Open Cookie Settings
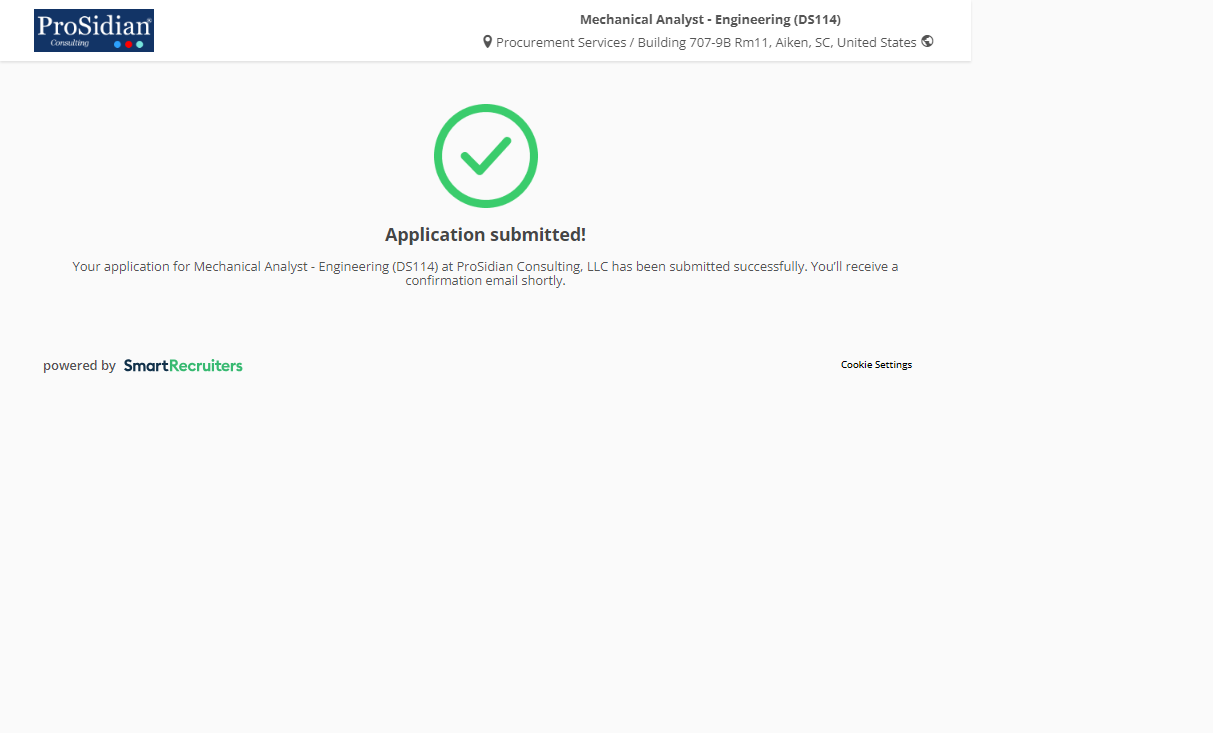Image resolution: width=1213 pixels, height=733 pixels. click(x=876, y=365)
